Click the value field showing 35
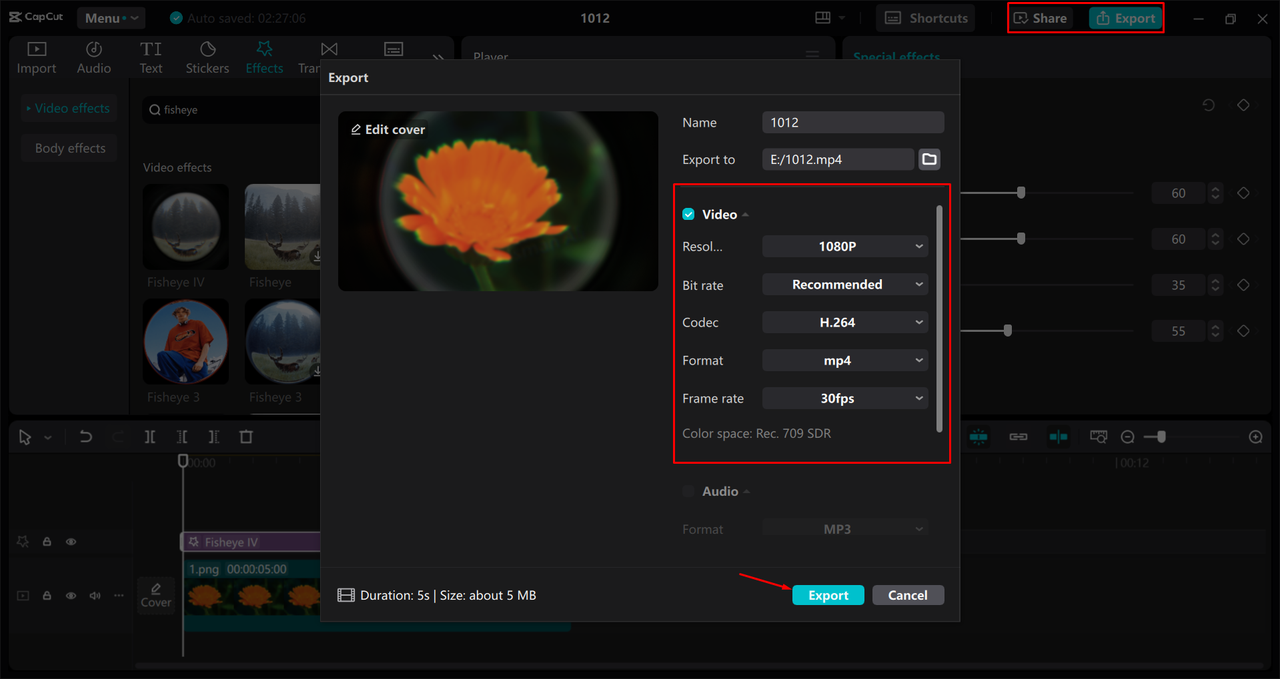 point(1179,285)
